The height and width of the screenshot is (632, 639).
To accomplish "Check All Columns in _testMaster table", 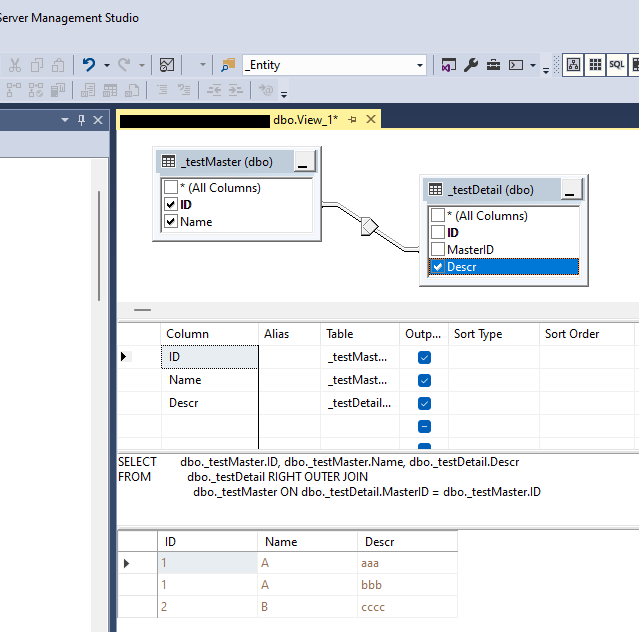I will click(171, 187).
